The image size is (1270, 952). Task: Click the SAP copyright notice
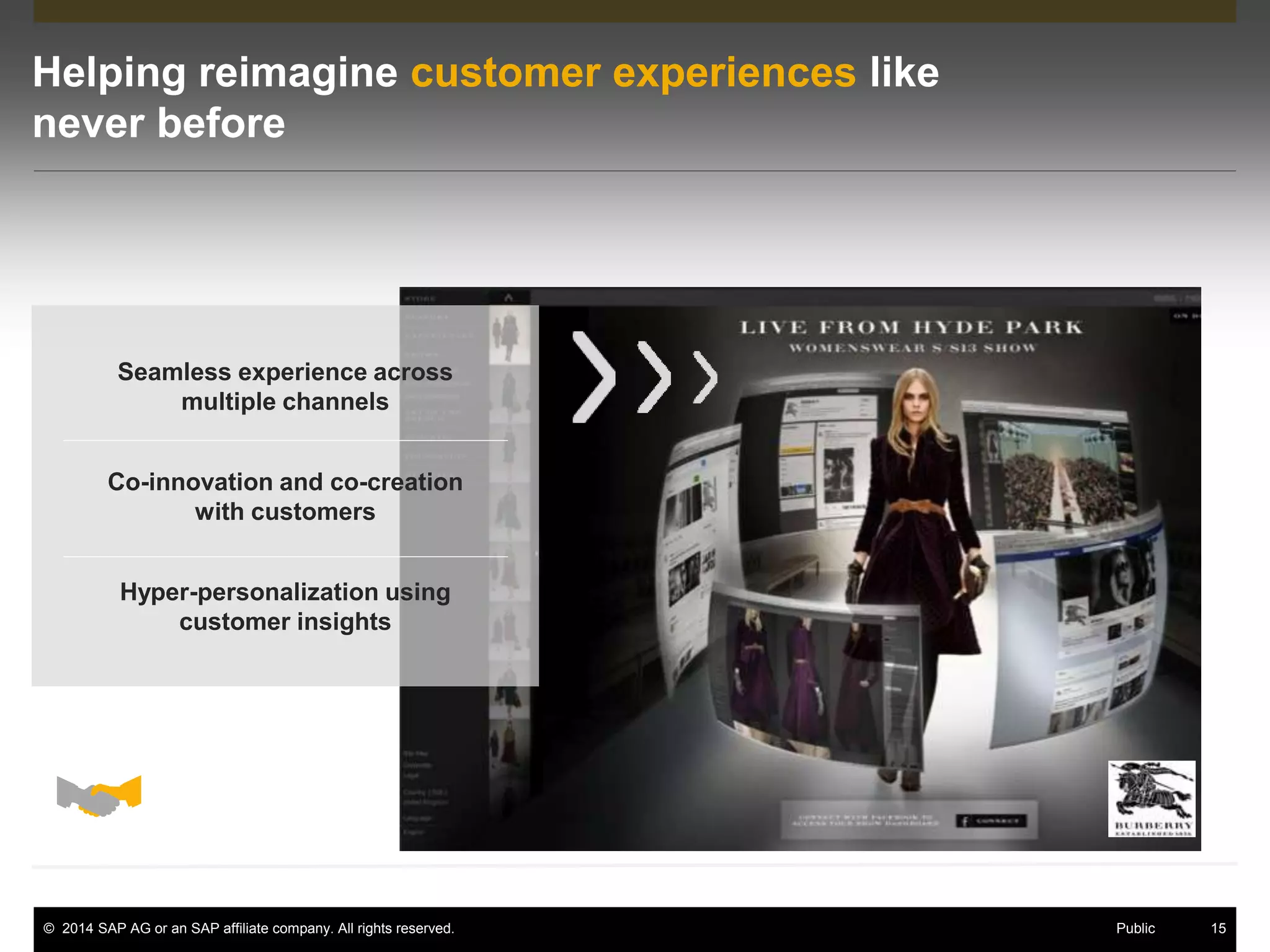pyautogui.click(x=249, y=928)
